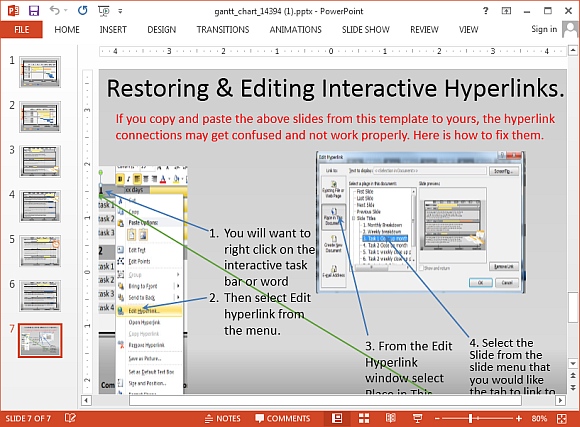Select slide 5 thumbnail
The image size is (580, 427).
click(x=40, y=251)
